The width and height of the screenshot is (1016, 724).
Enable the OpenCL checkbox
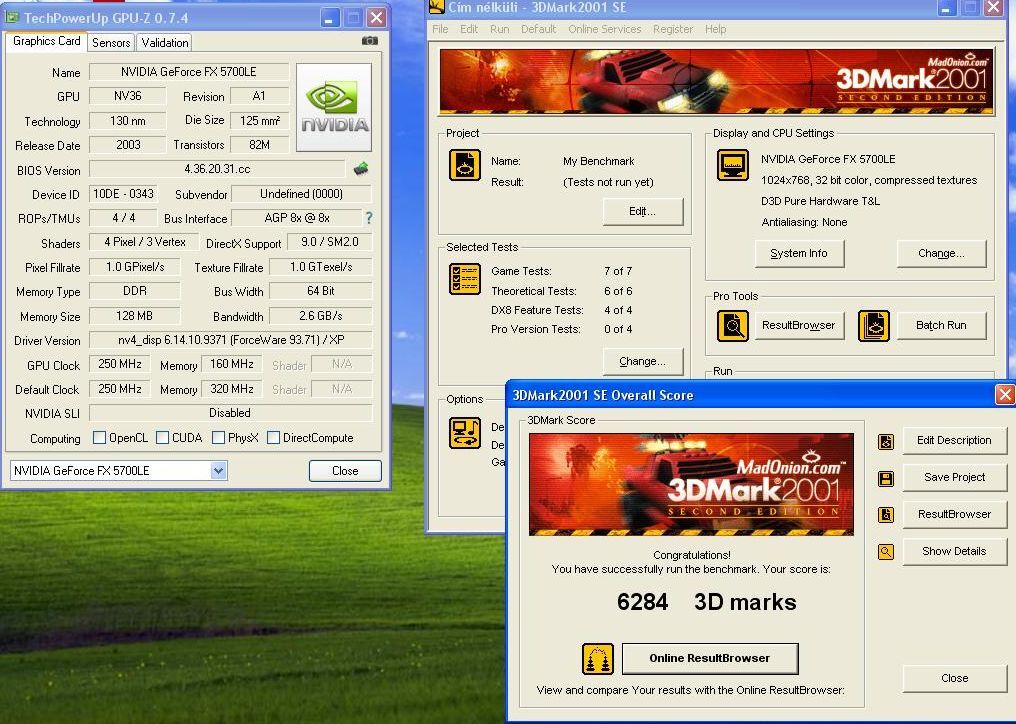coord(99,438)
